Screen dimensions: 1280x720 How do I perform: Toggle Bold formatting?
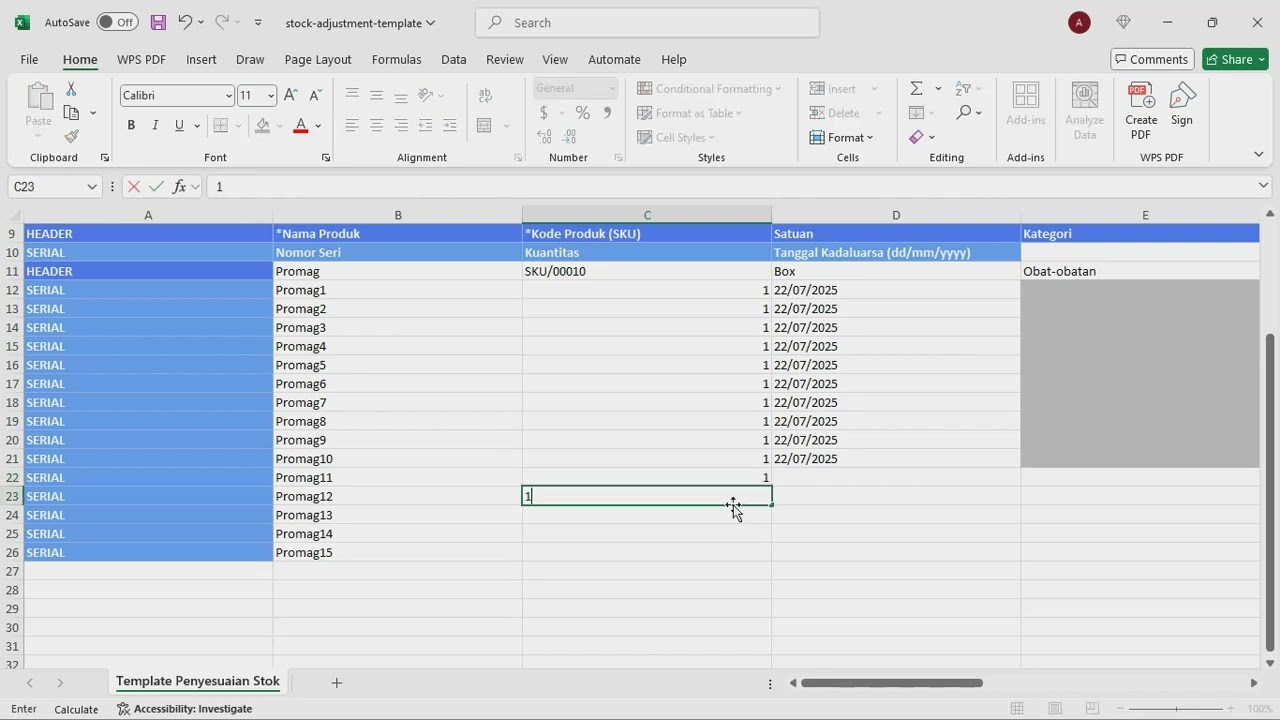tap(131, 125)
